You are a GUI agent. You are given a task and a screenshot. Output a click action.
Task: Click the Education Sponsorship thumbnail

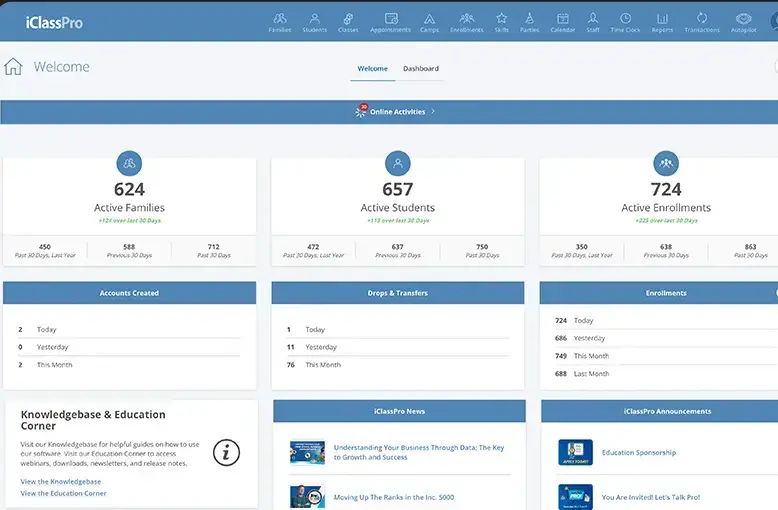click(x=575, y=452)
